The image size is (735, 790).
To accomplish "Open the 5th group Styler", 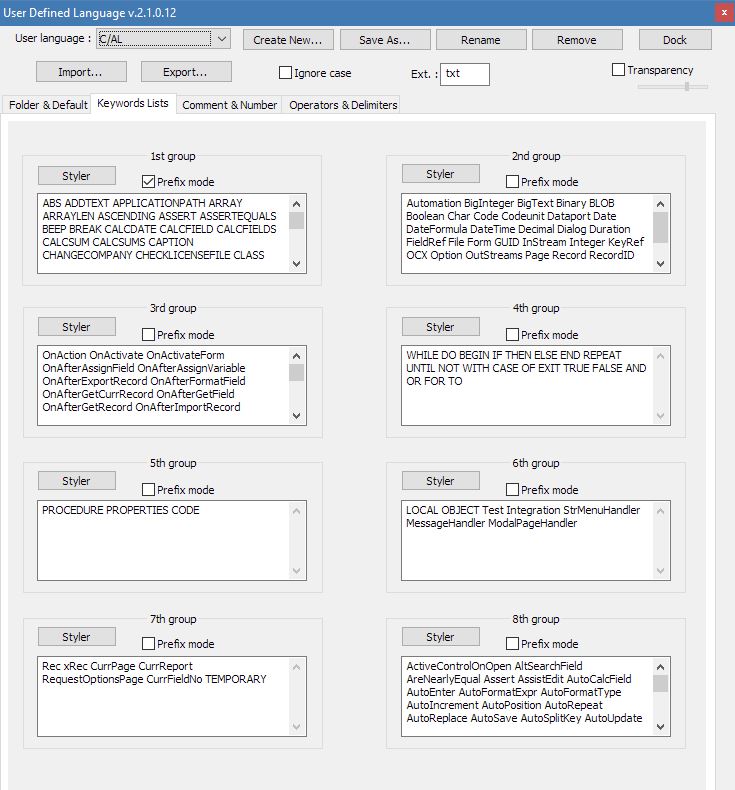I will click(77, 481).
